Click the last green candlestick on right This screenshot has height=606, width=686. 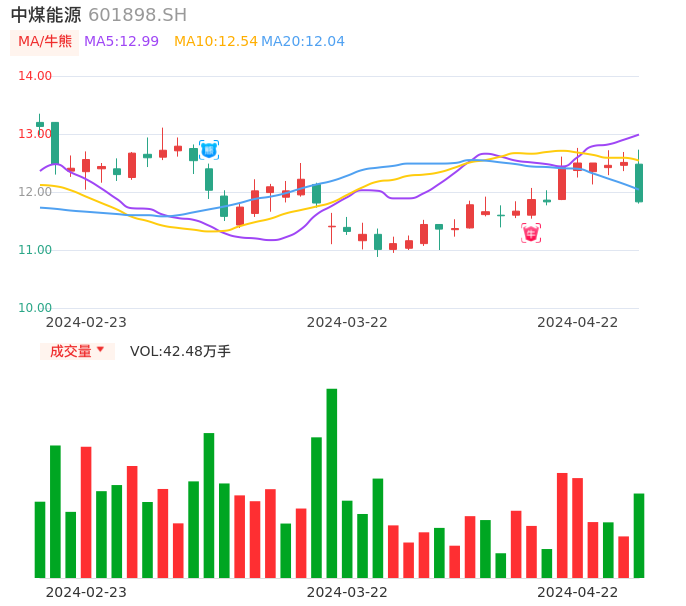639,183
